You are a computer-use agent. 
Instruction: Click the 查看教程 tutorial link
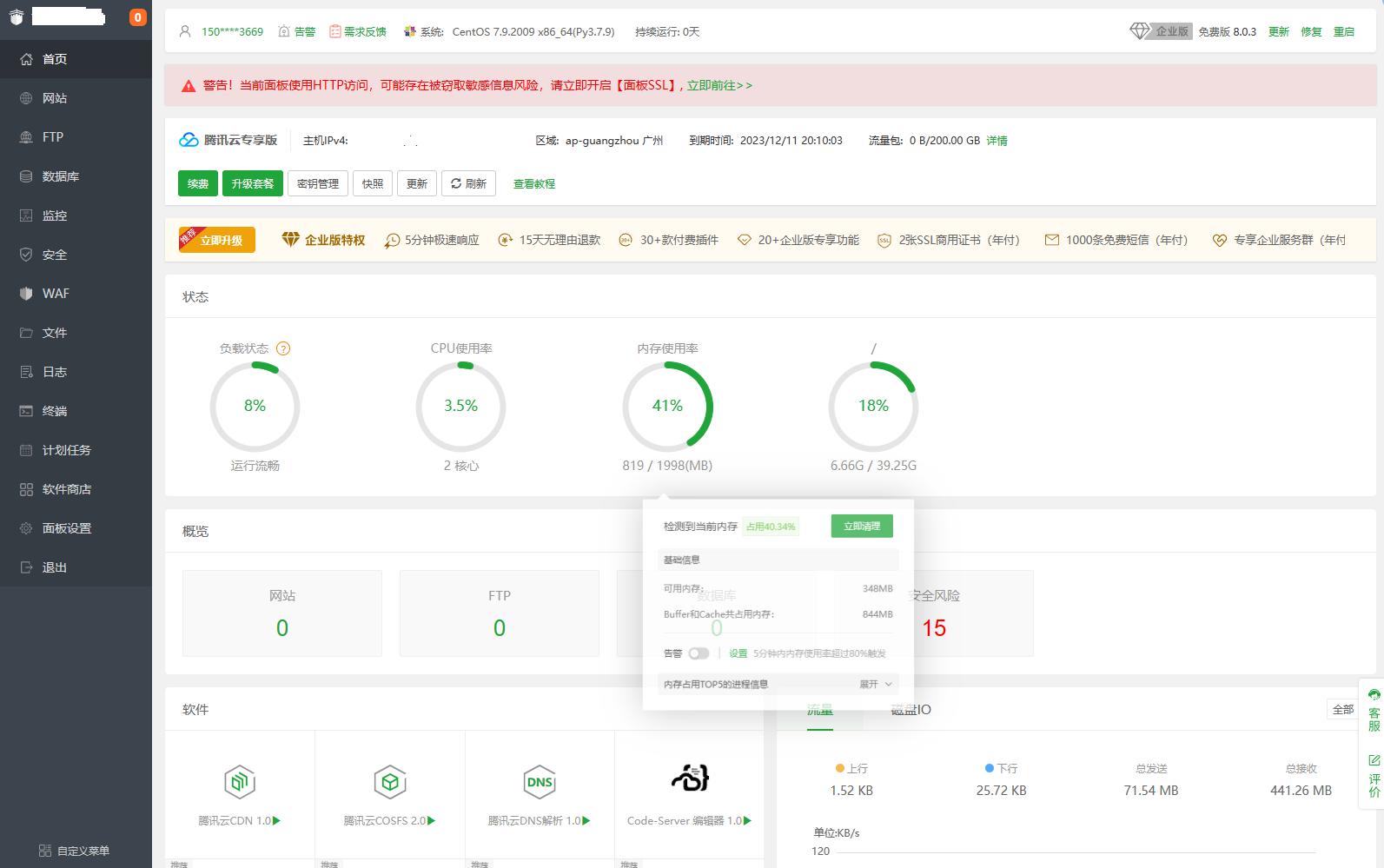[533, 183]
